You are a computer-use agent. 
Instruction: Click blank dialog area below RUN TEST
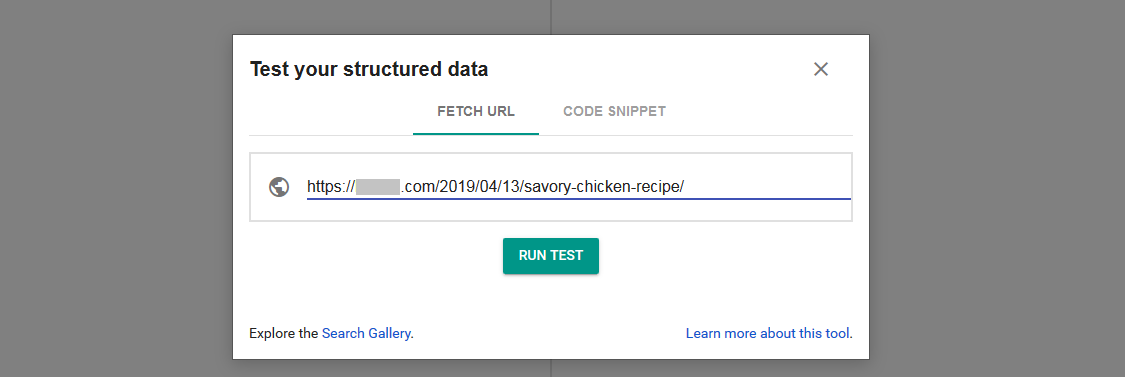point(550,300)
